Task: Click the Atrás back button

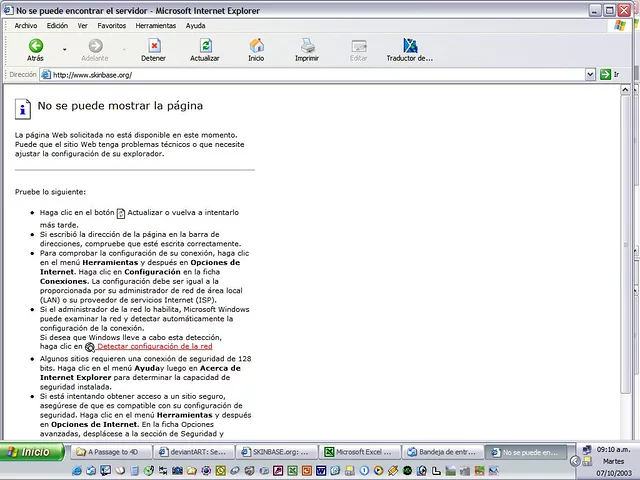Action: click(x=35, y=50)
